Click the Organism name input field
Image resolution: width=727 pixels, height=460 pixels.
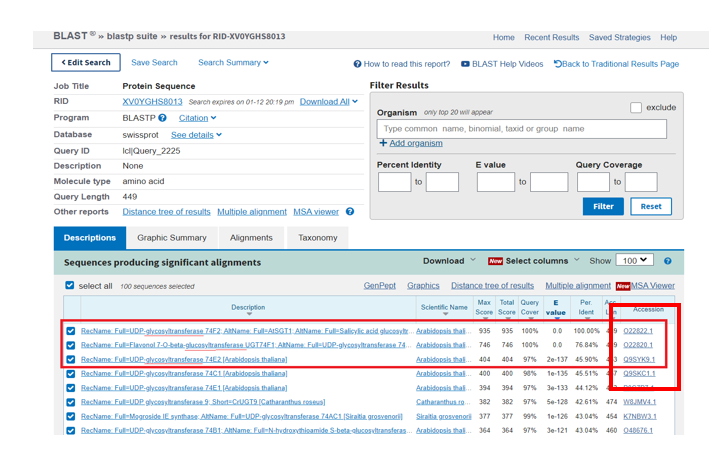coord(522,129)
